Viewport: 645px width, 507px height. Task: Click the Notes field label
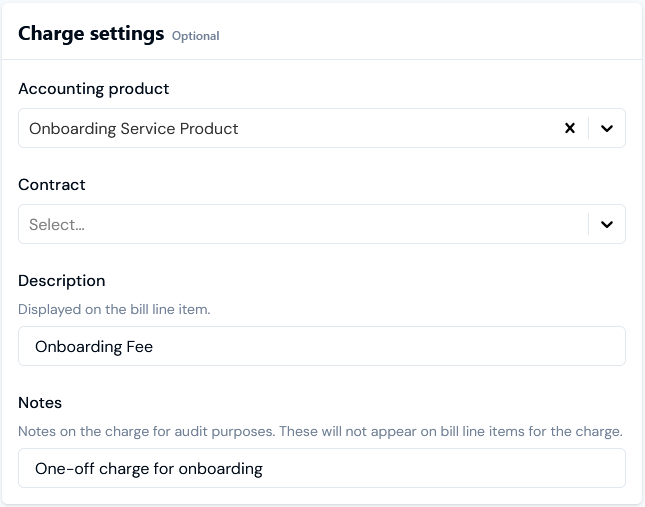click(40, 403)
